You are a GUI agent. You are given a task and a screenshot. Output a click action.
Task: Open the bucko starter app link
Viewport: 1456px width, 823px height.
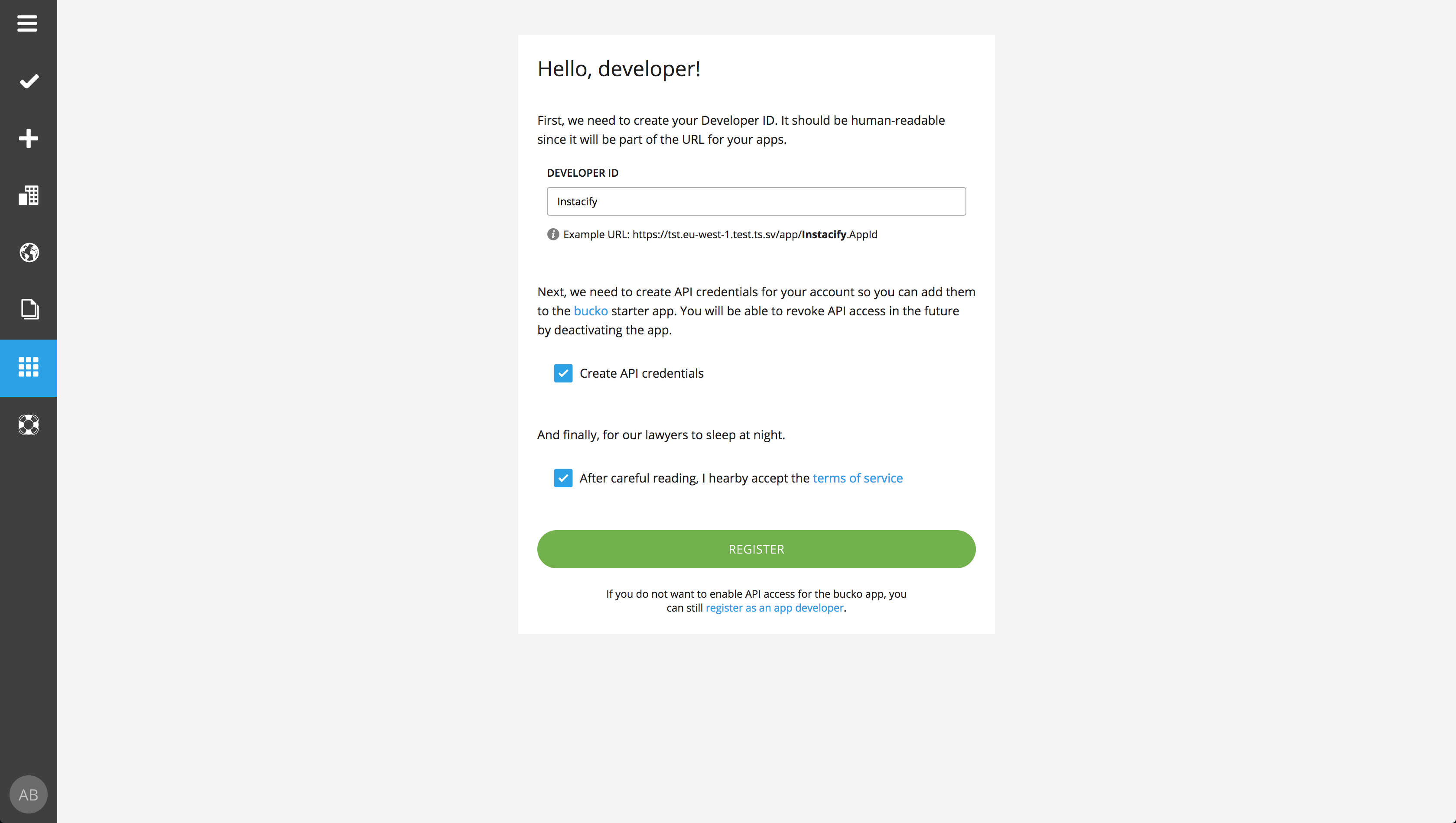pos(590,311)
